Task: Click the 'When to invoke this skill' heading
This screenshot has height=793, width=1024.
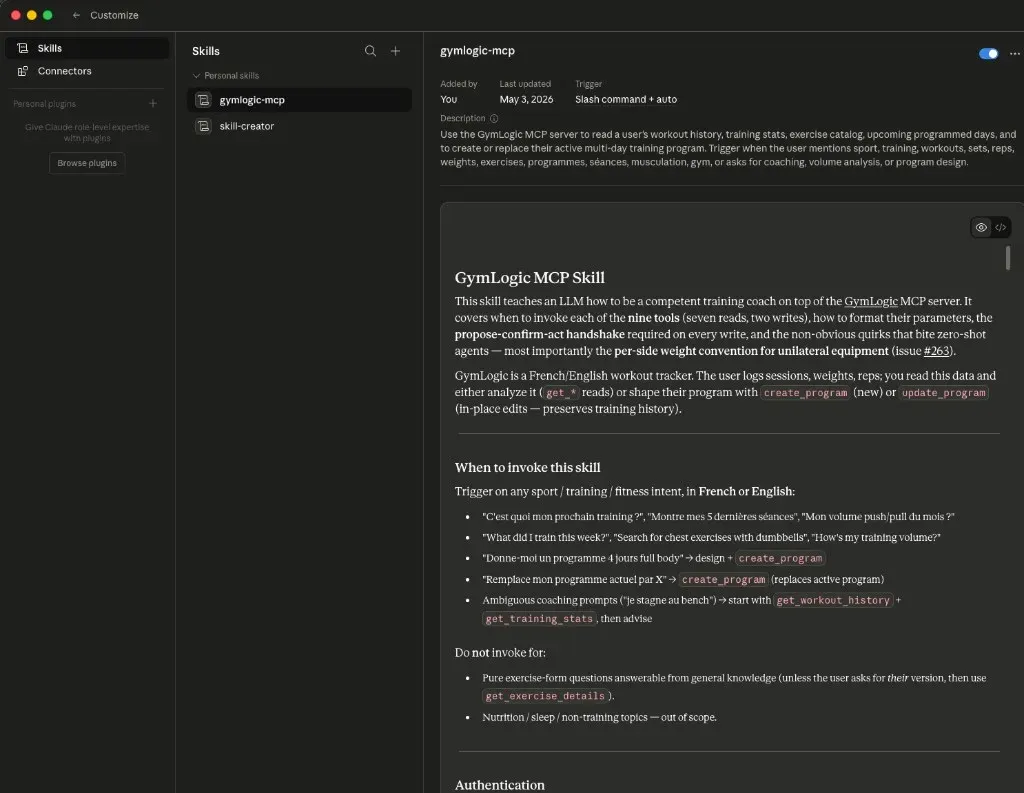Action: [527, 468]
